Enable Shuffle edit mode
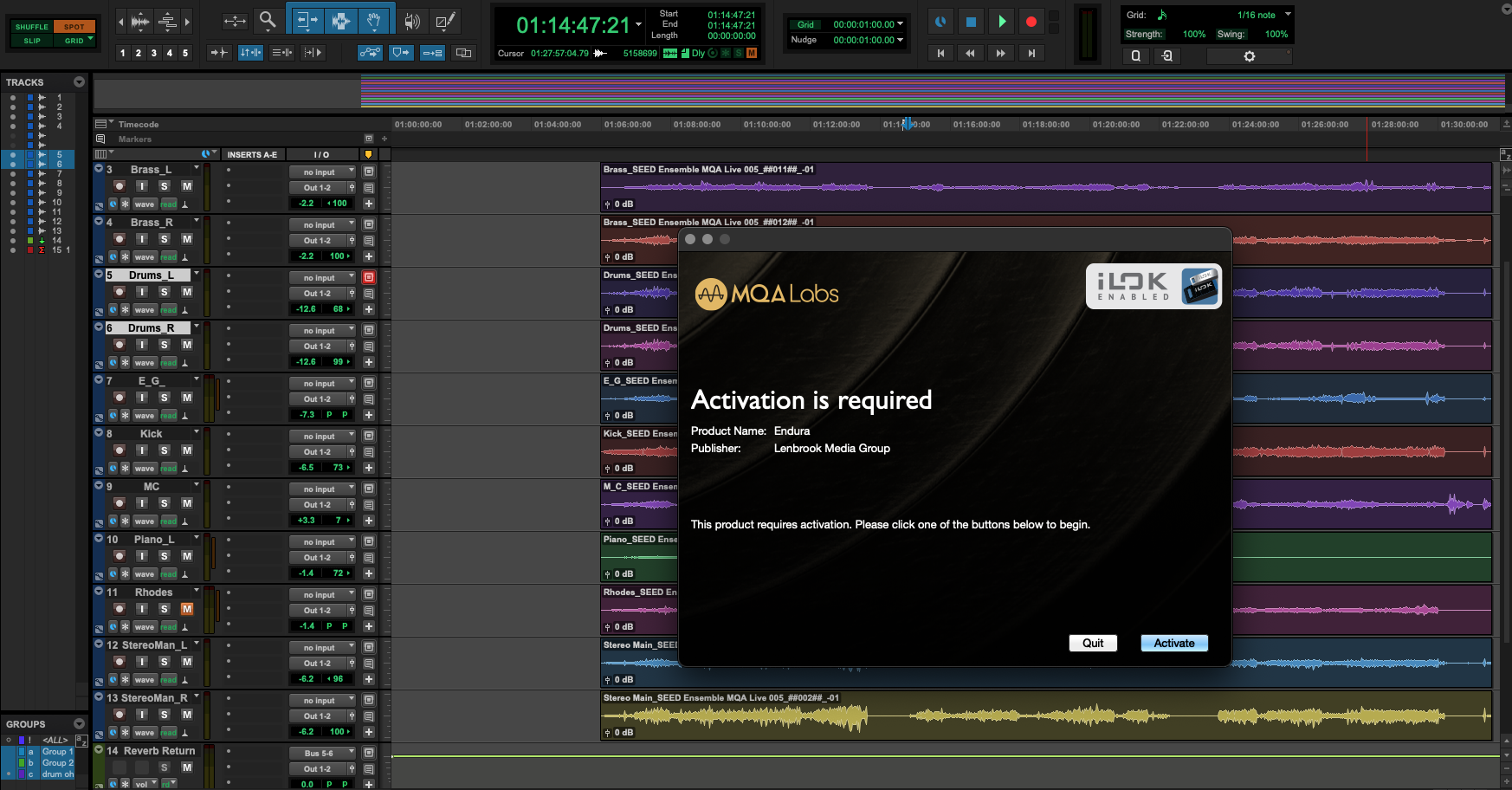The image size is (1512, 790). click(x=32, y=27)
